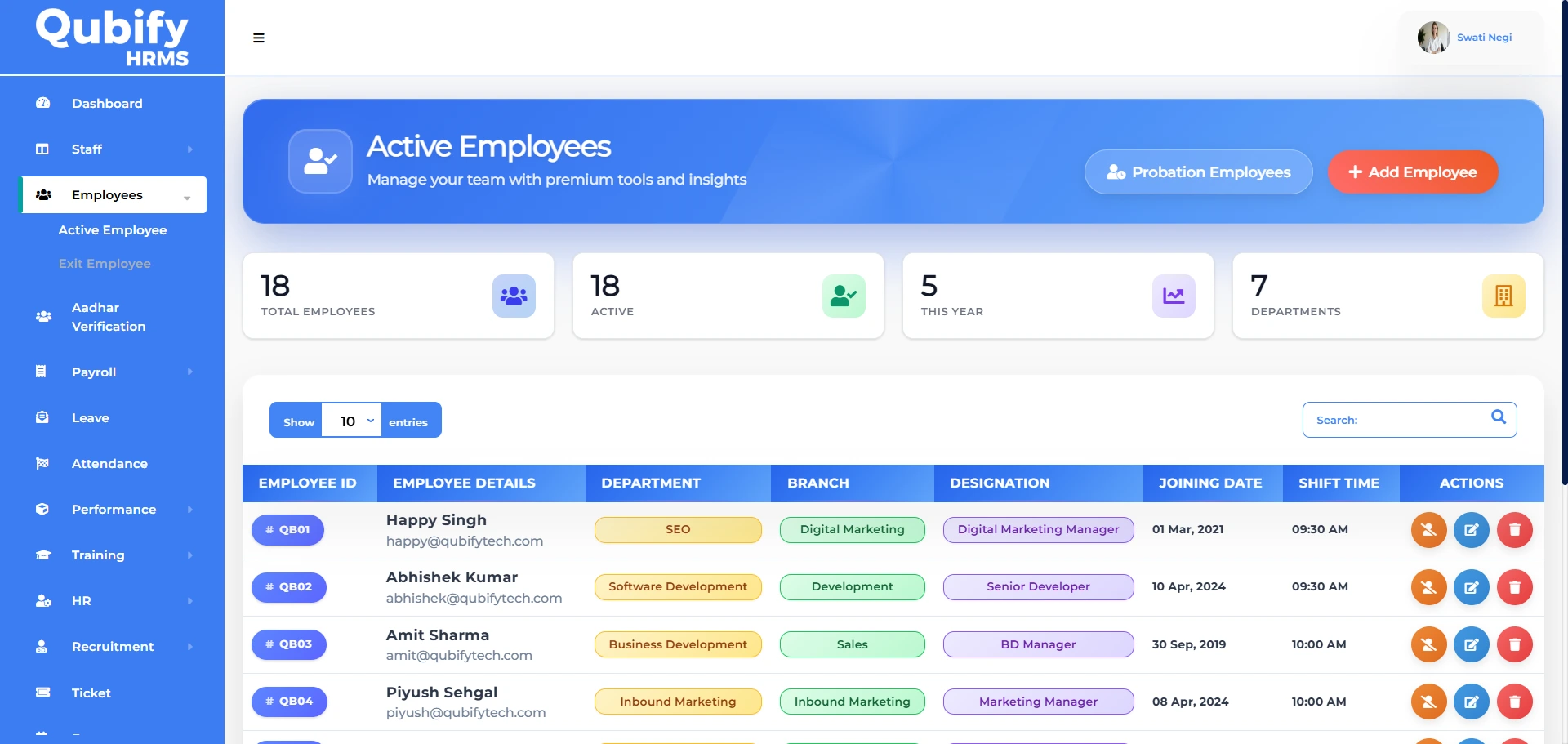The image size is (1568, 744).
Task: Go to Attendance in the sidebar
Action: (109, 464)
